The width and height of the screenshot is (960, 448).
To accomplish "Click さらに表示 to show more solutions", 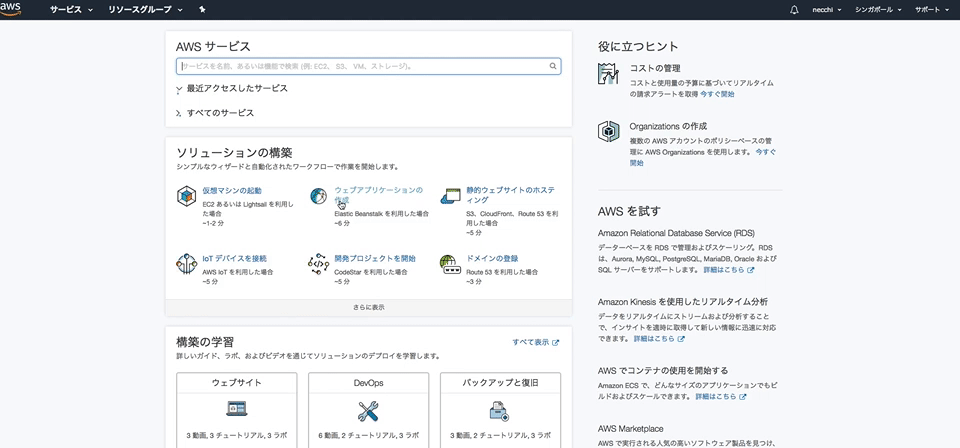I will click(369, 307).
